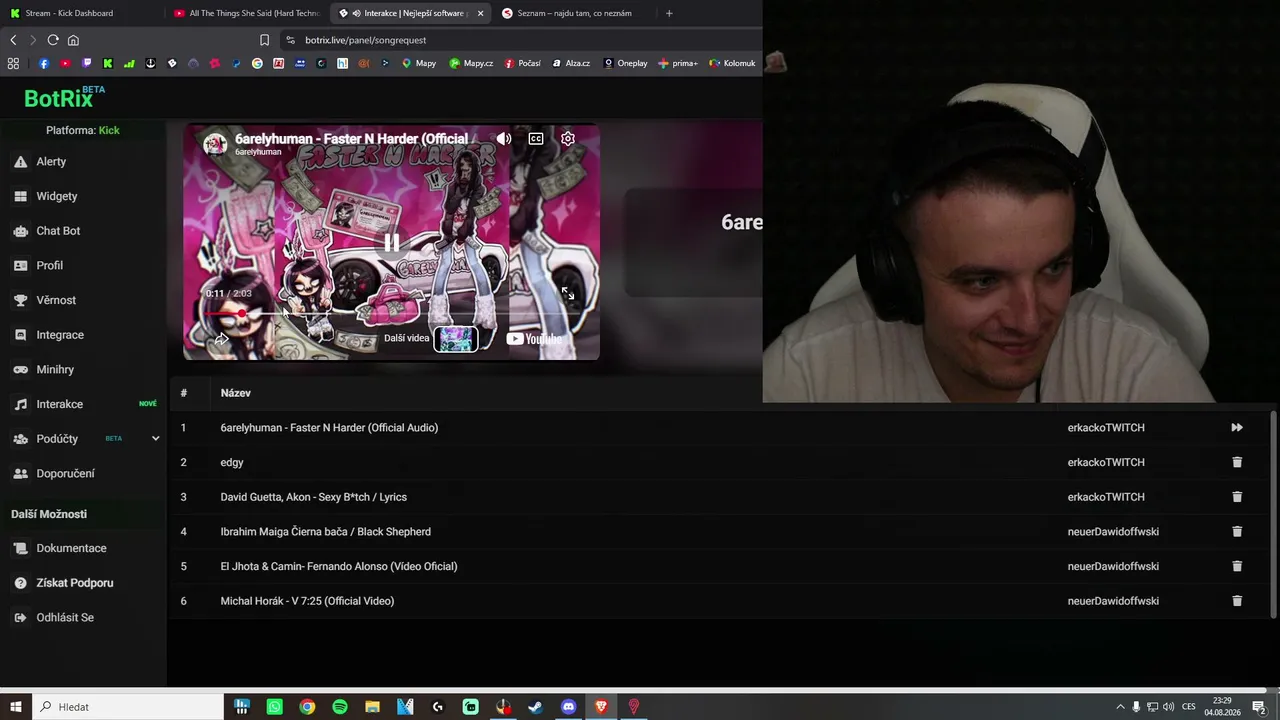
Task: Delete the Michal Horák V 7:25 song
Action: 1237,601
